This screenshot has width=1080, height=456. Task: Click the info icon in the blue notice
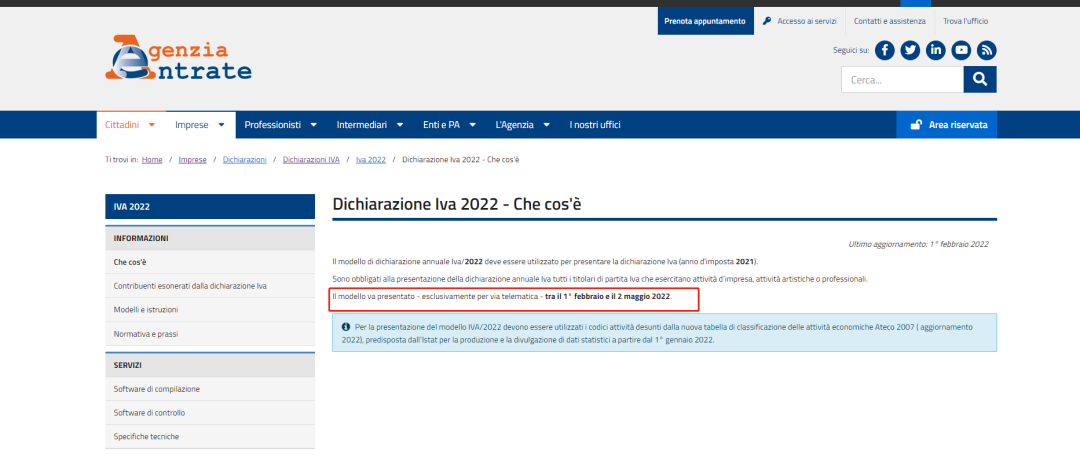346,327
